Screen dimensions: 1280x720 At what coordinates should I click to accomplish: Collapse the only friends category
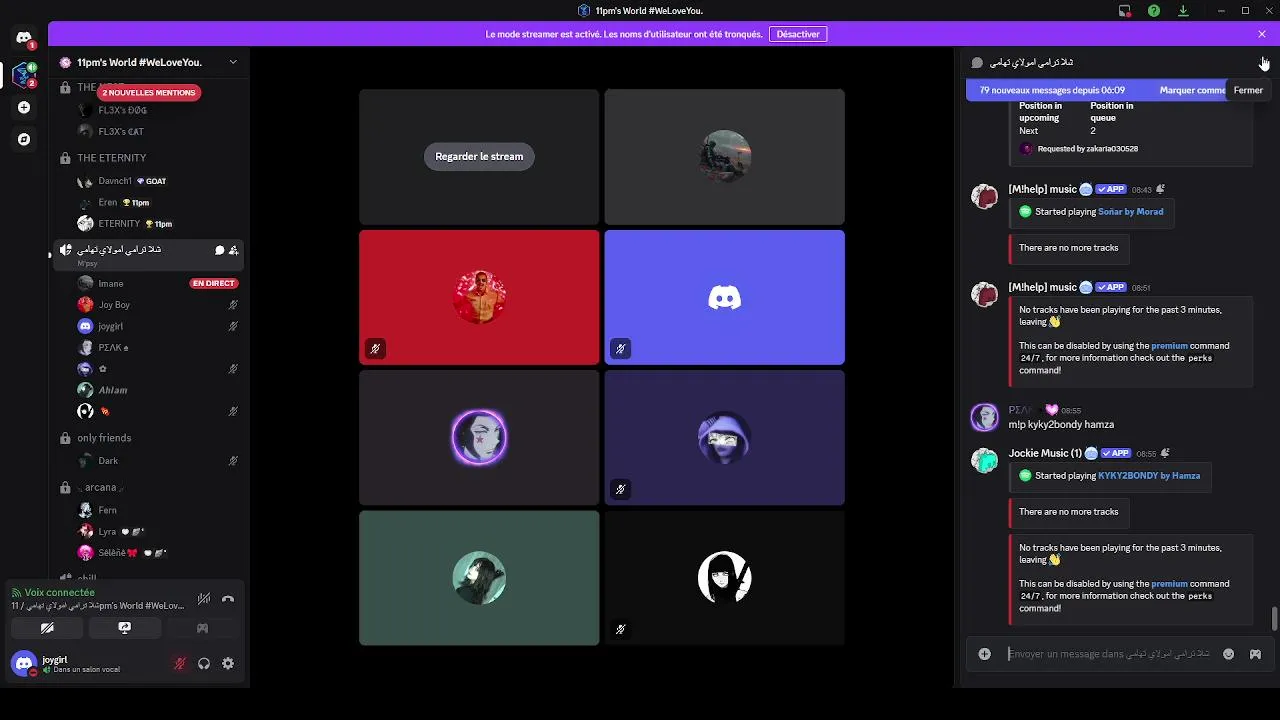[104, 438]
